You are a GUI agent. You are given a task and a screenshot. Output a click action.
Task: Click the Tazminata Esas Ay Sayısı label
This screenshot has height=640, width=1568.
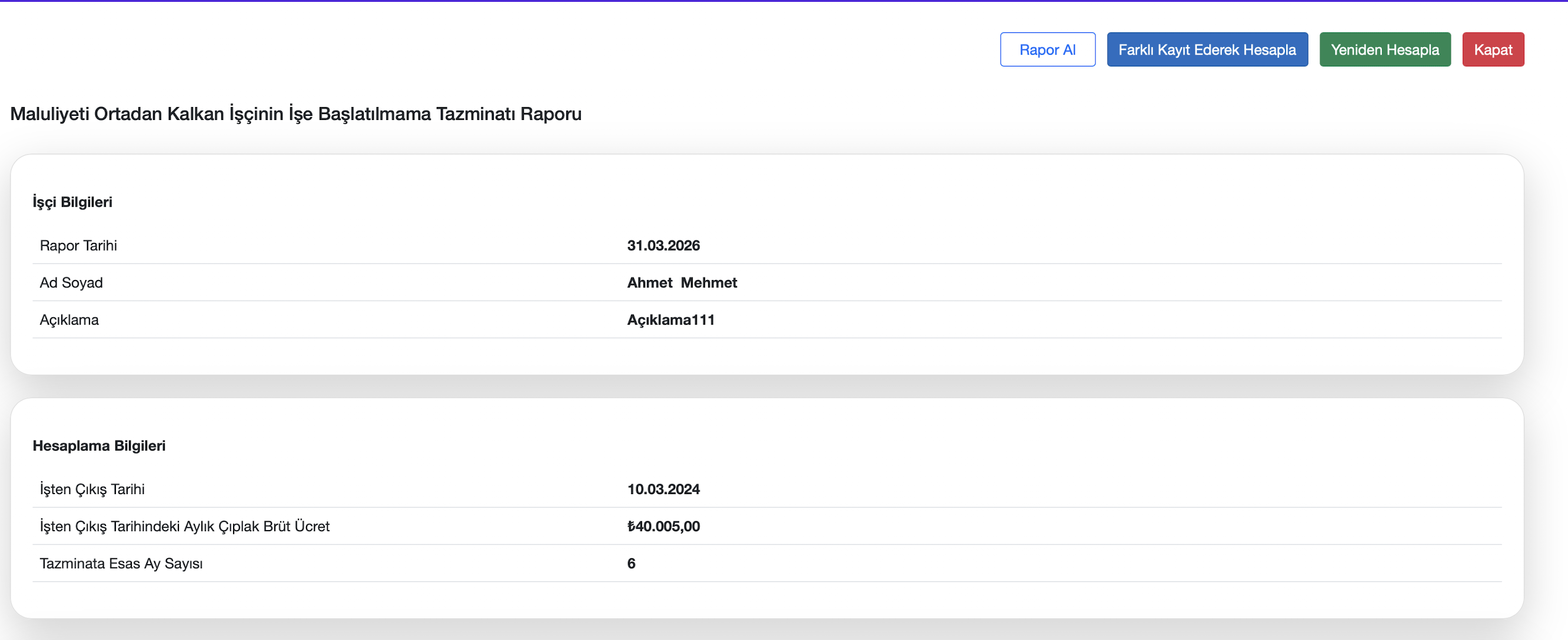click(x=121, y=564)
